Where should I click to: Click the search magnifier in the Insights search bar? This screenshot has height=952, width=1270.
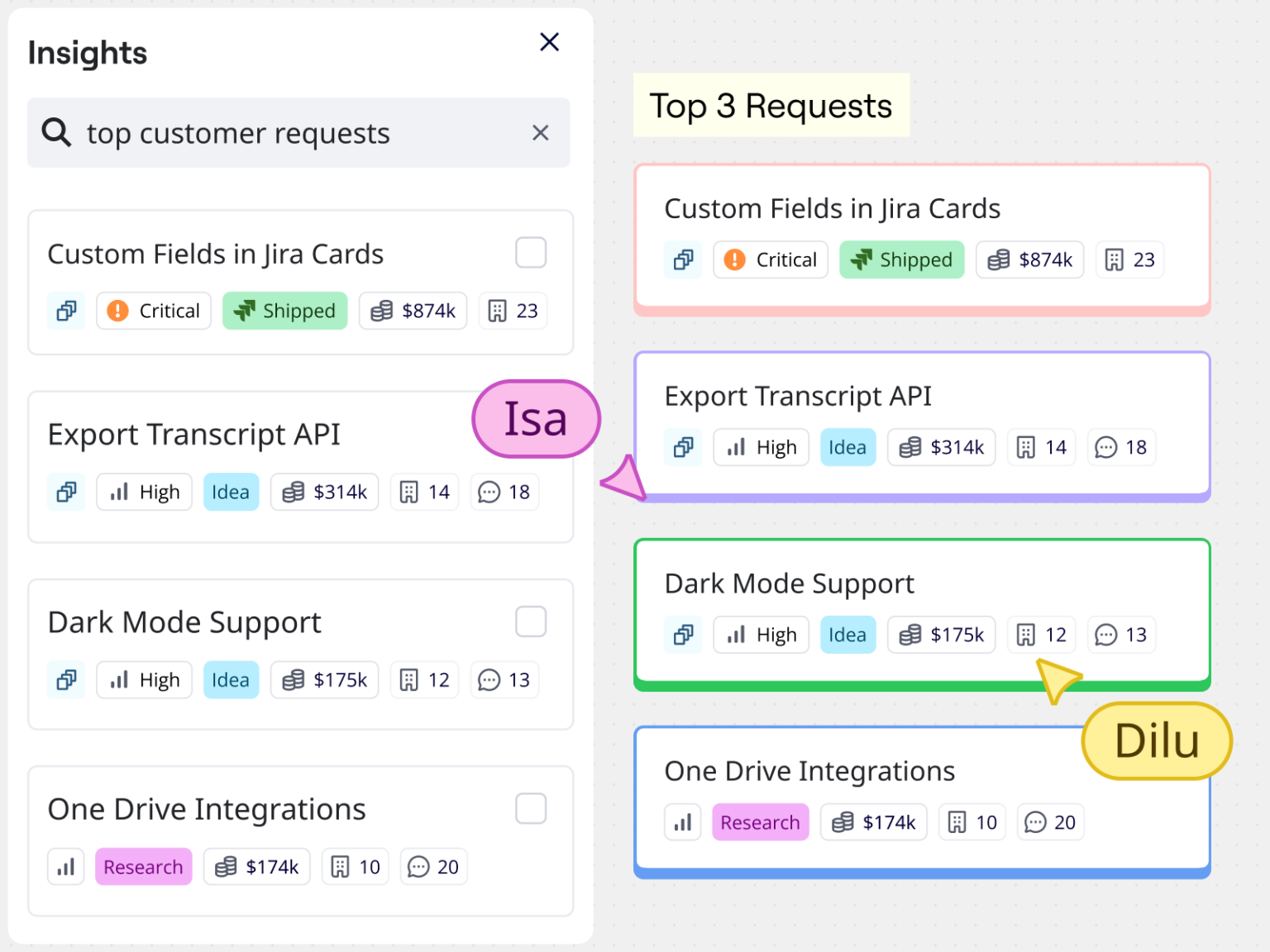click(x=55, y=132)
